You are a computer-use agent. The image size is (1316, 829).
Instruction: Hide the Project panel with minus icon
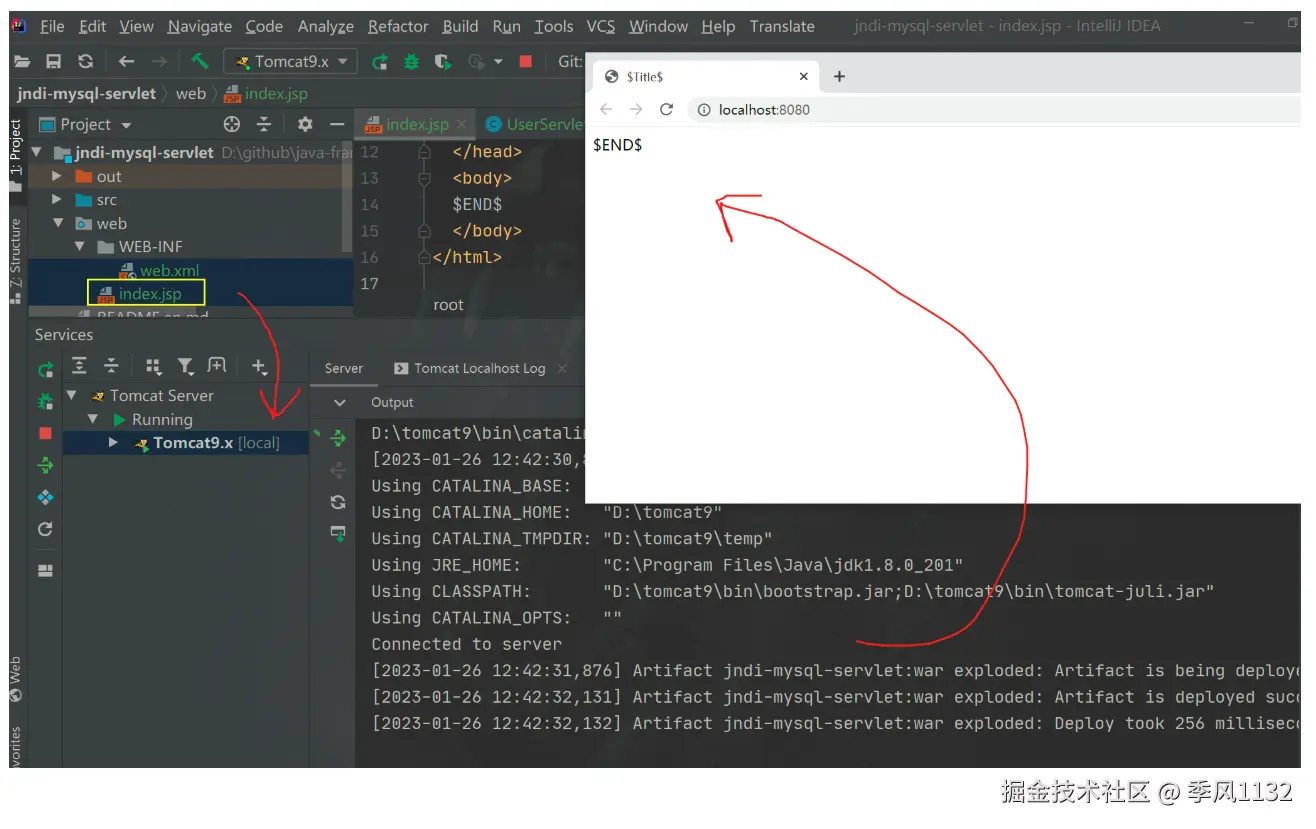tap(337, 124)
